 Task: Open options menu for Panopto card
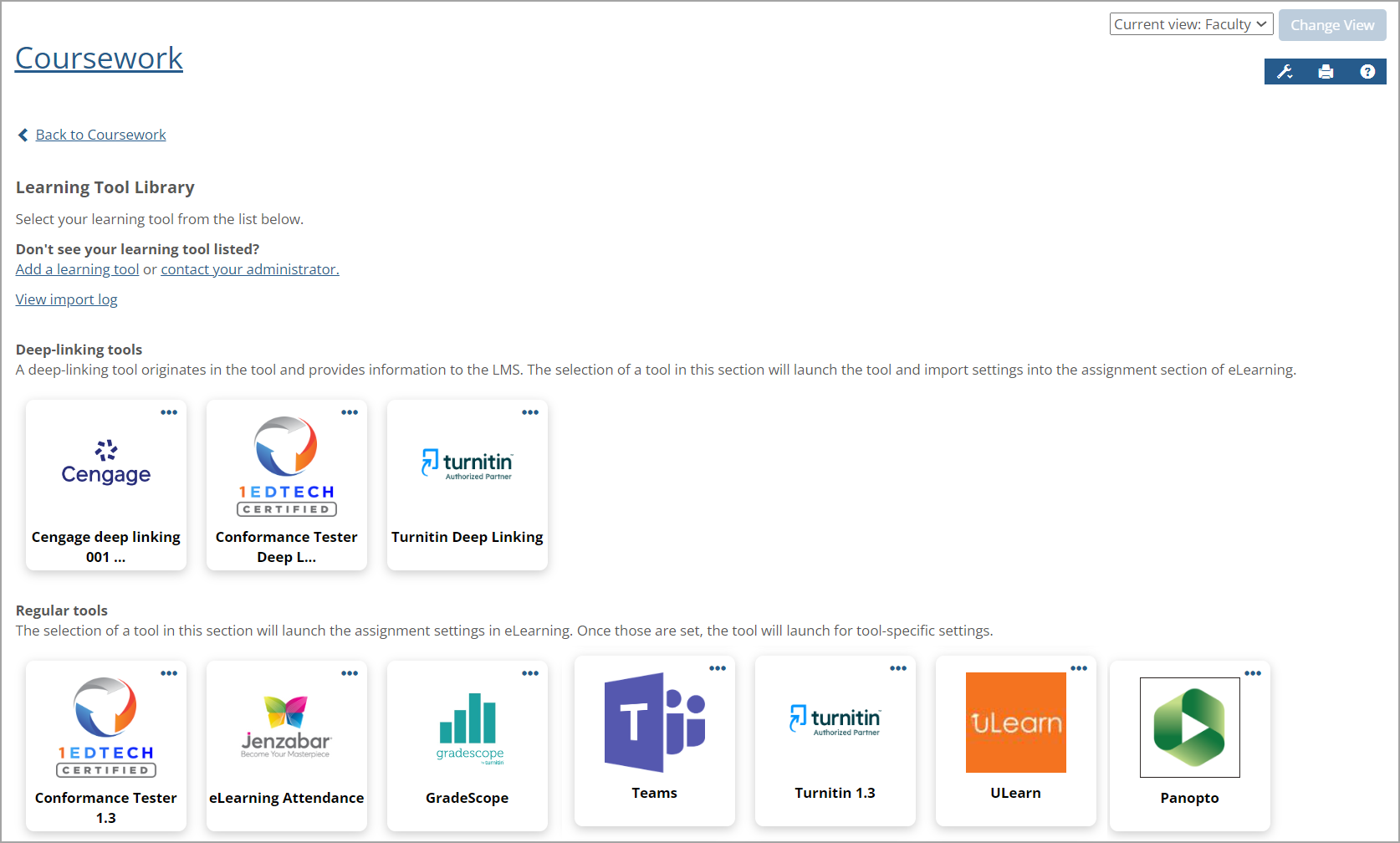[1253, 673]
